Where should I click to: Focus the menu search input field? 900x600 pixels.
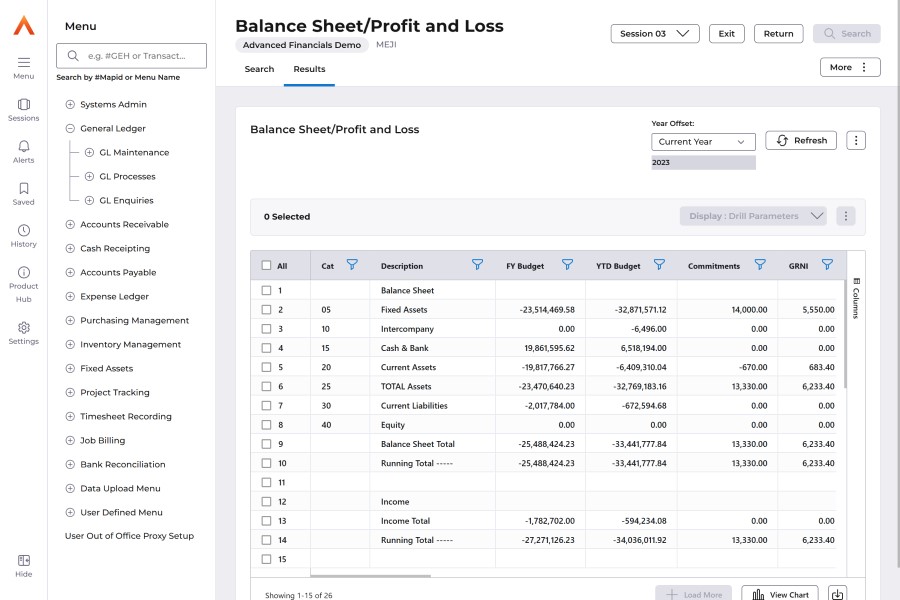point(131,56)
